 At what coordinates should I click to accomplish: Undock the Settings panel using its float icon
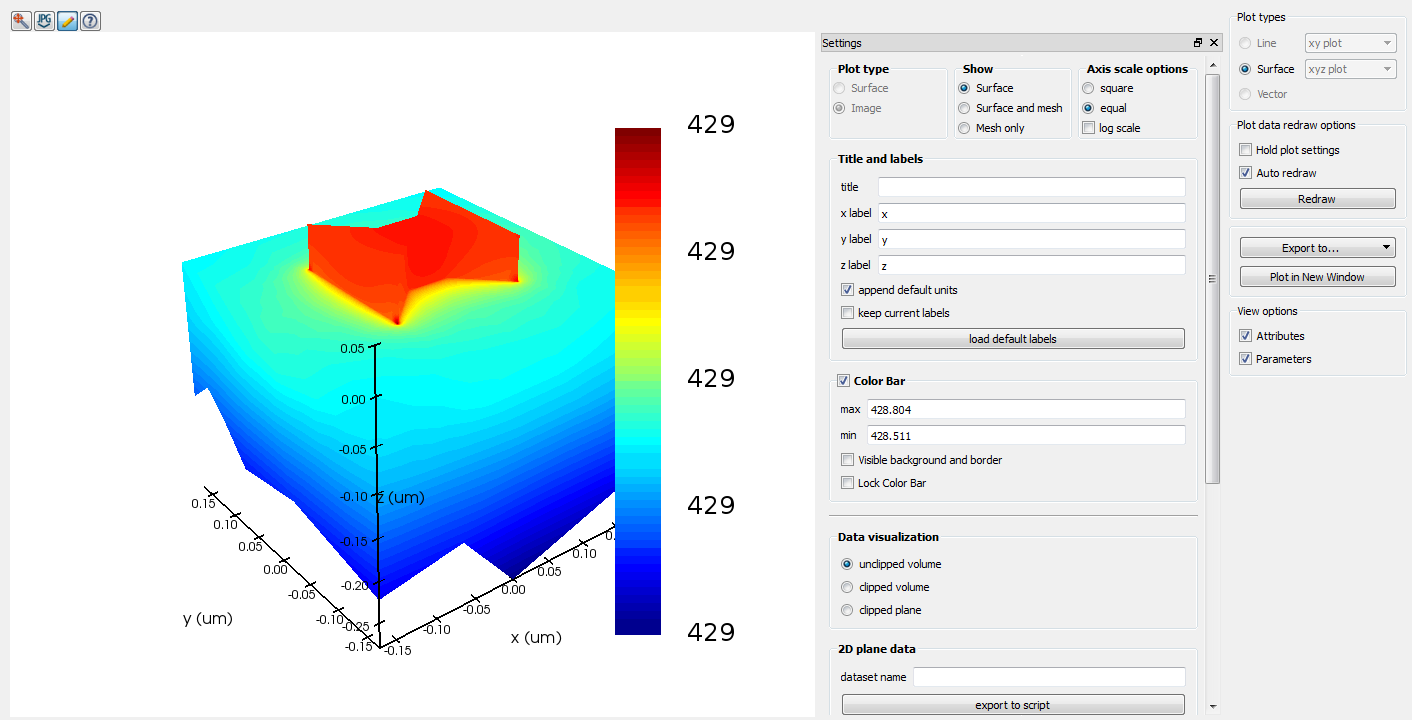[x=1197, y=42]
